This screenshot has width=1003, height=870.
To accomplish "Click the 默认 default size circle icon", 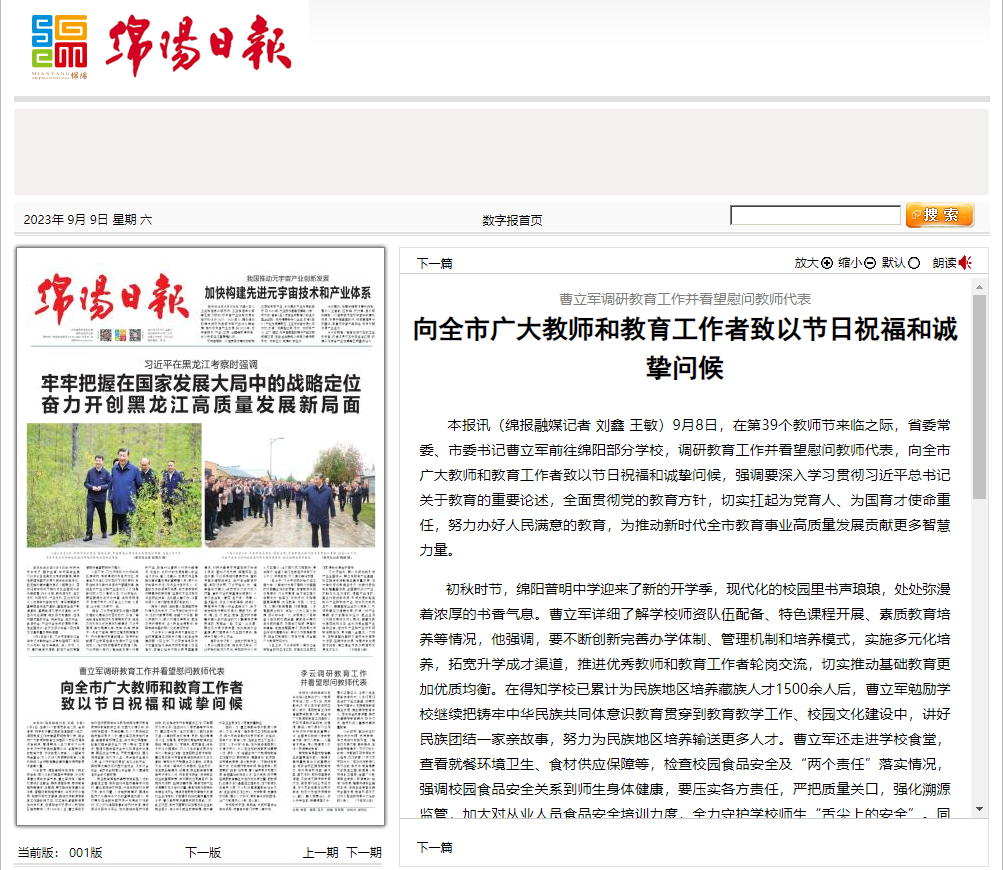I will (914, 263).
